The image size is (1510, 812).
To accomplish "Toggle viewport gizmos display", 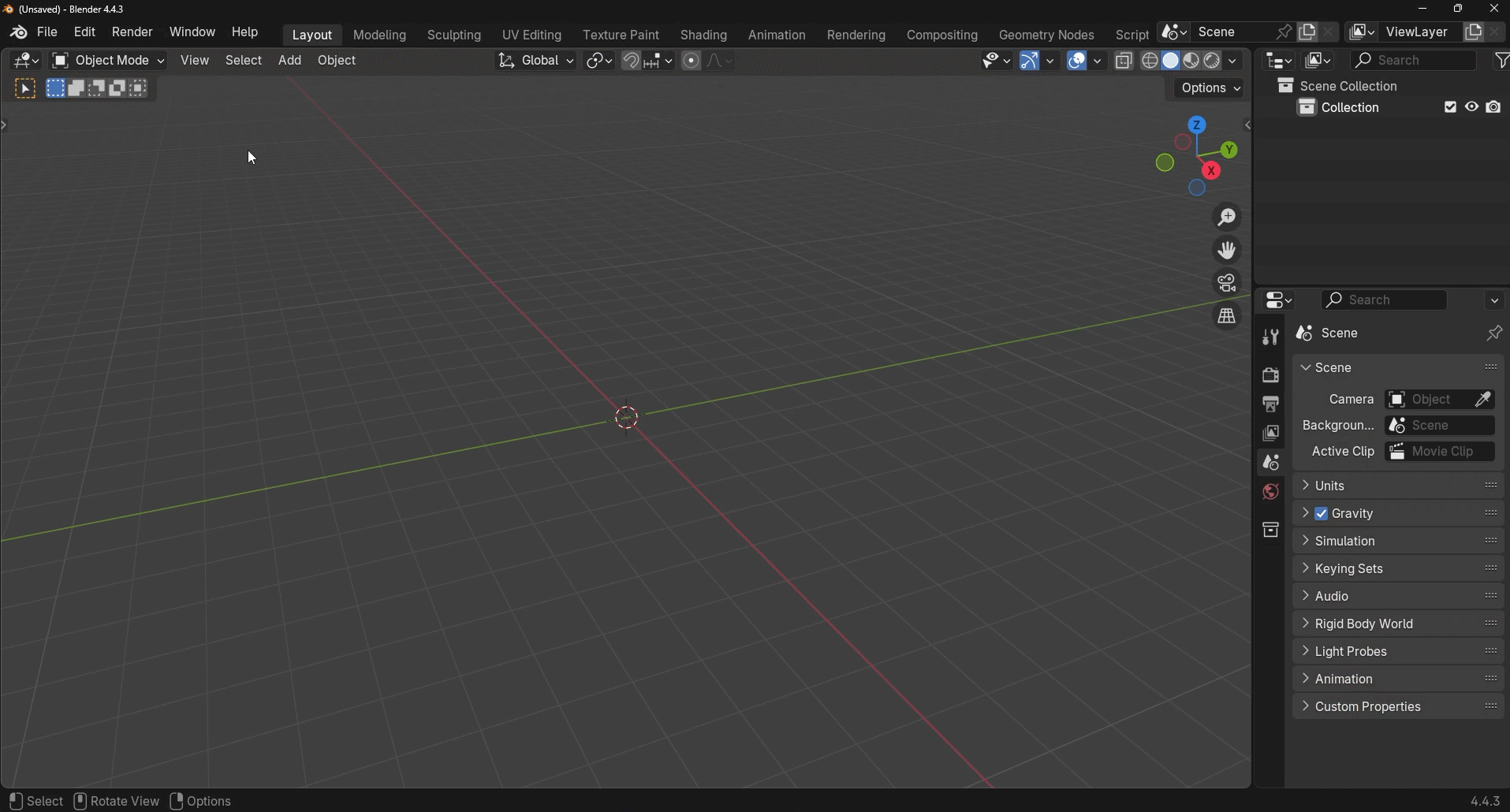I will 1029,61.
